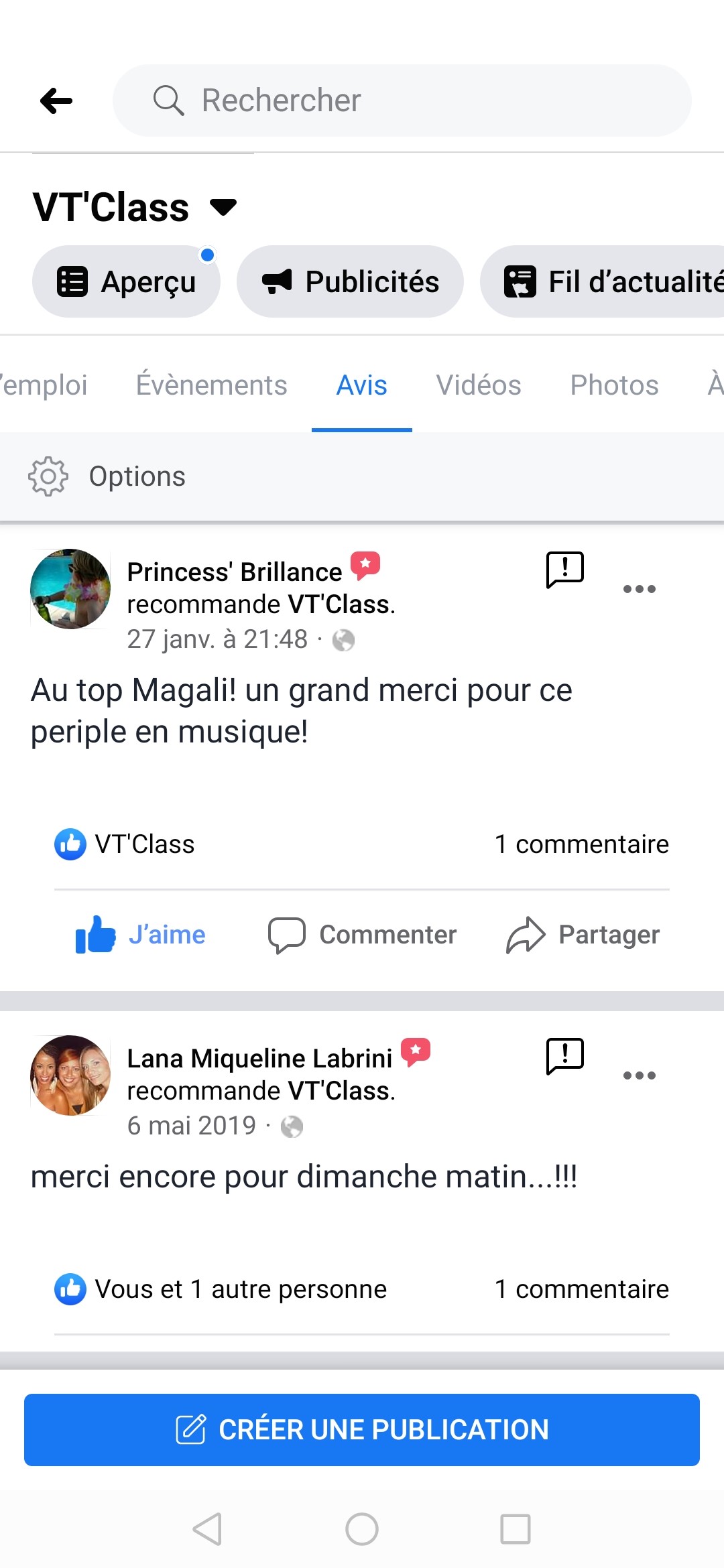Open review Options gear
This screenshot has height=1568, width=724.
48,476
